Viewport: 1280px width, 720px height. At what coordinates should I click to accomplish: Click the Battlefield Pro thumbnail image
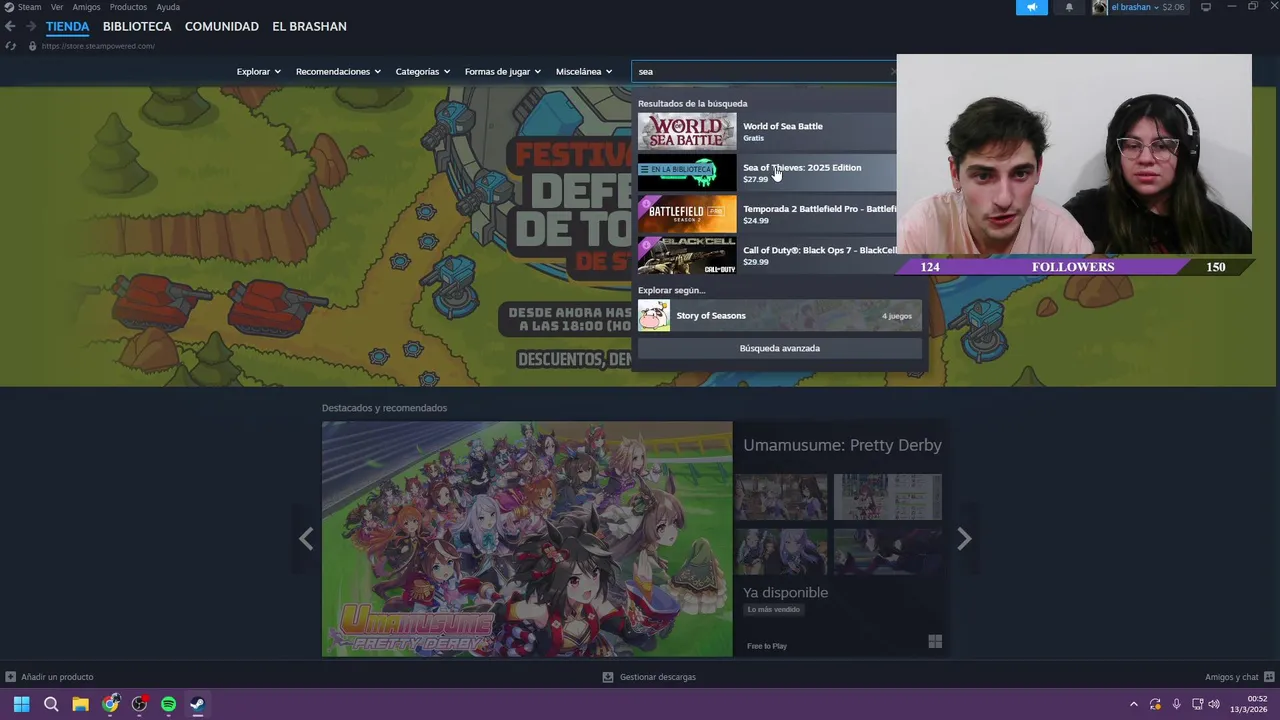[x=687, y=214]
